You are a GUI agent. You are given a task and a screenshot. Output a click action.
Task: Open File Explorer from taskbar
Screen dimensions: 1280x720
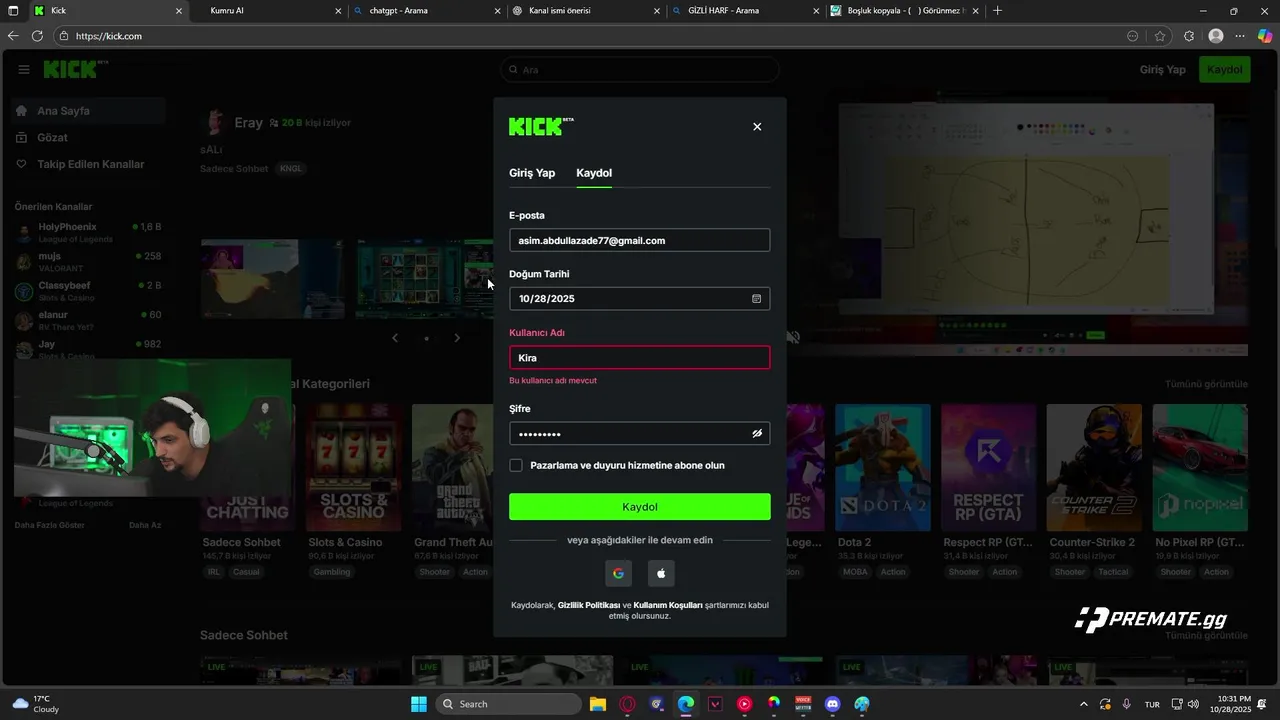click(x=598, y=704)
